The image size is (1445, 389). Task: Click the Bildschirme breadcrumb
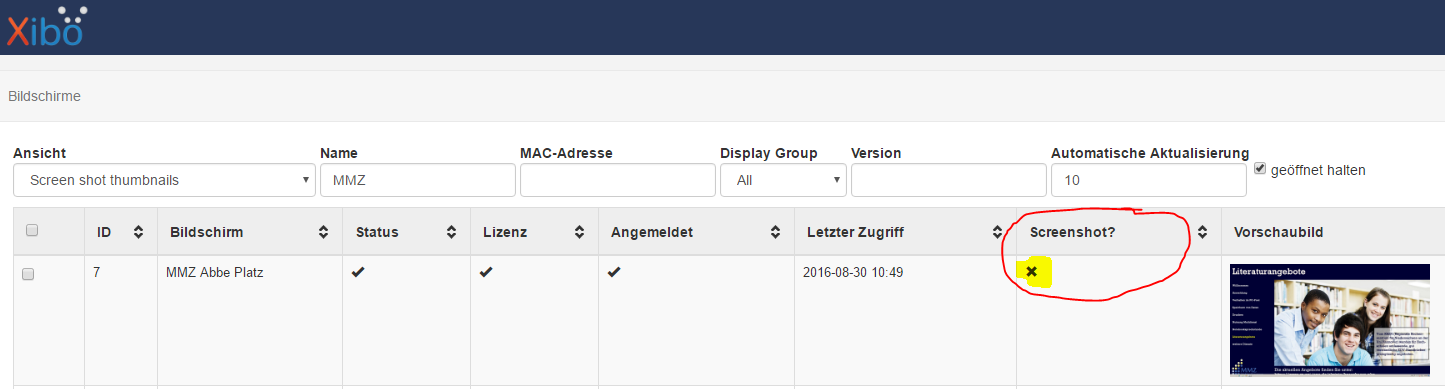[x=44, y=97]
